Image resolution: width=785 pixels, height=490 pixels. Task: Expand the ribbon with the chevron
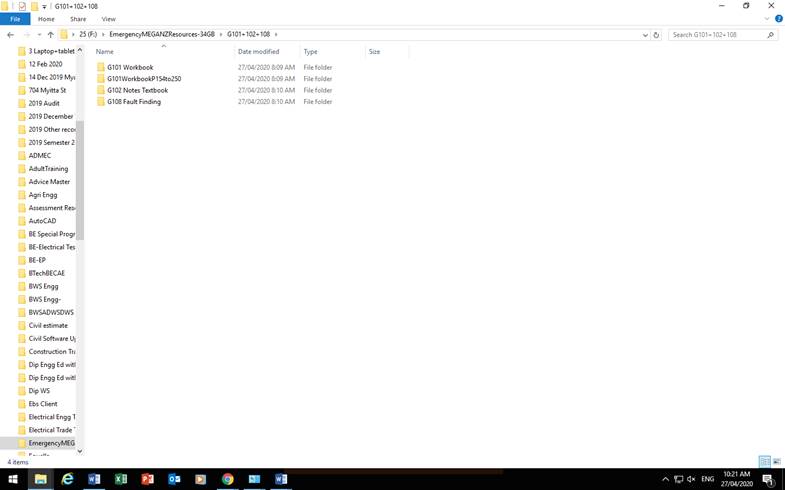pyautogui.click(x=766, y=19)
